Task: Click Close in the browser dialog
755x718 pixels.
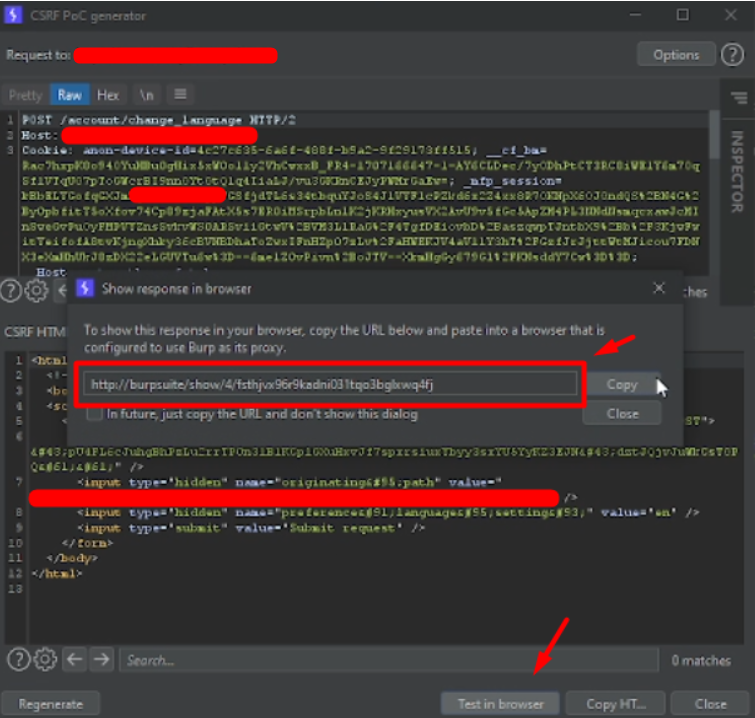Action: [x=622, y=414]
